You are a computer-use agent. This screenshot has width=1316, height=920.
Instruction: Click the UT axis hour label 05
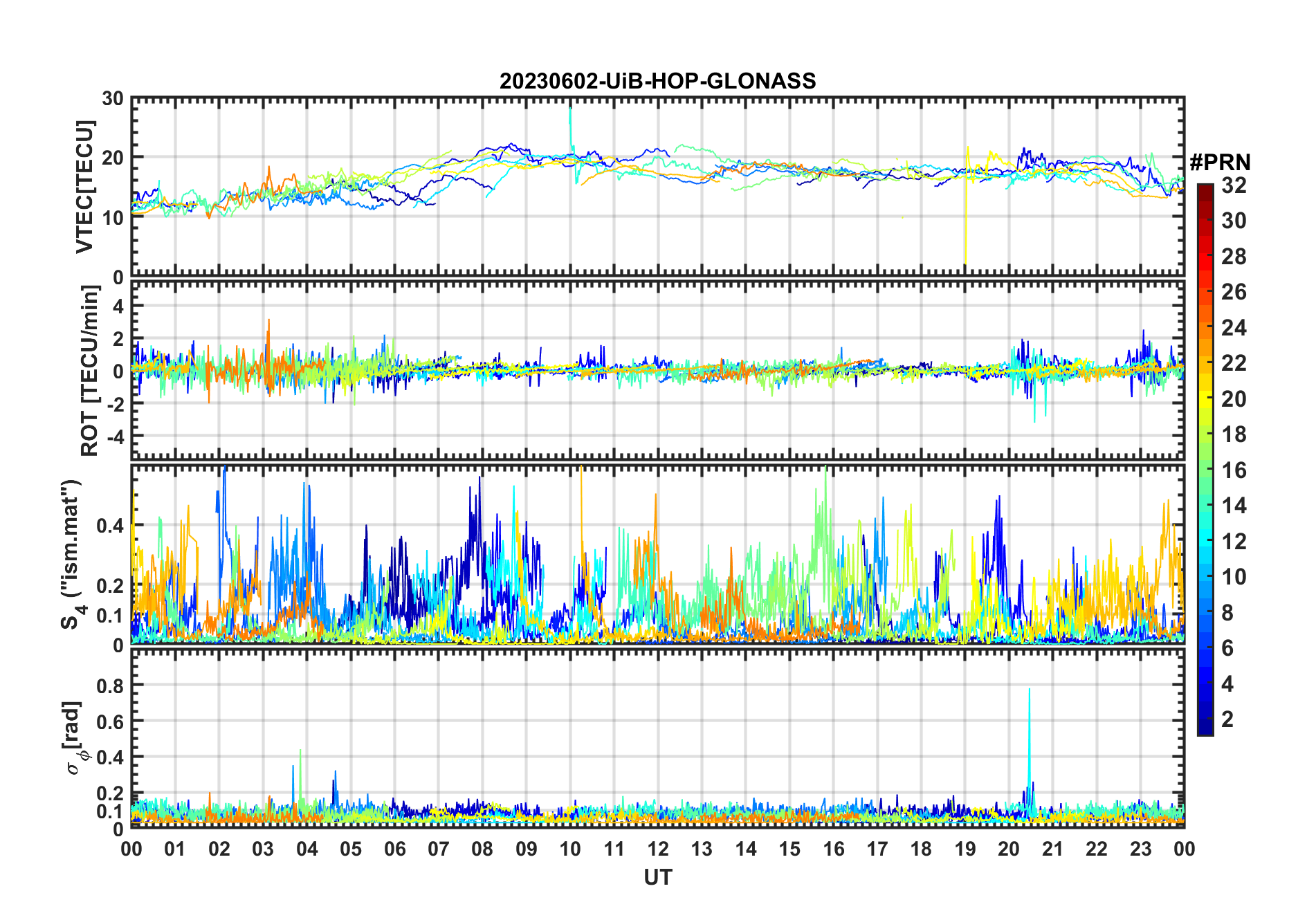(351, 849)
